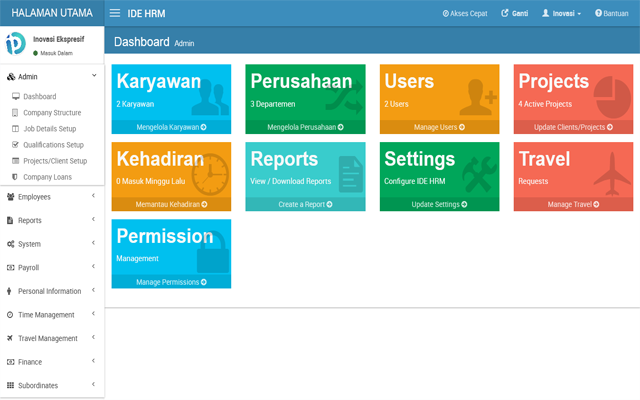Click Mengelola Perusahaan link

(305, 127)
